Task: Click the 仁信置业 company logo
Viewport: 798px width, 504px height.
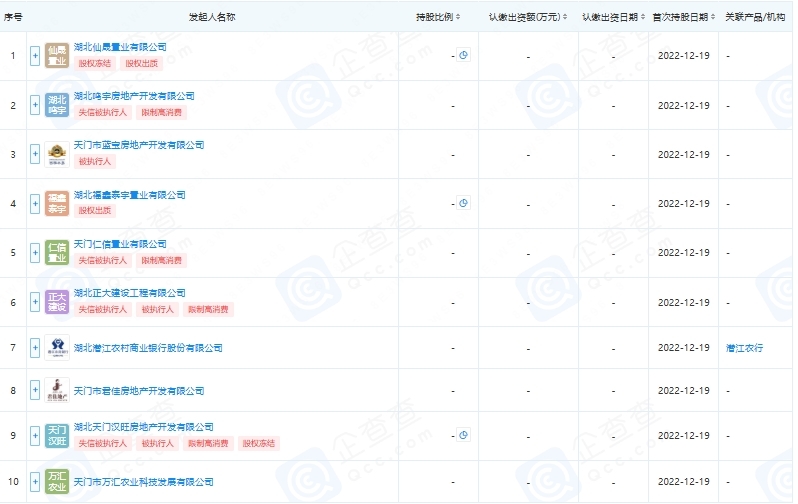Action: pyautogui.click(x=57, y=253)
